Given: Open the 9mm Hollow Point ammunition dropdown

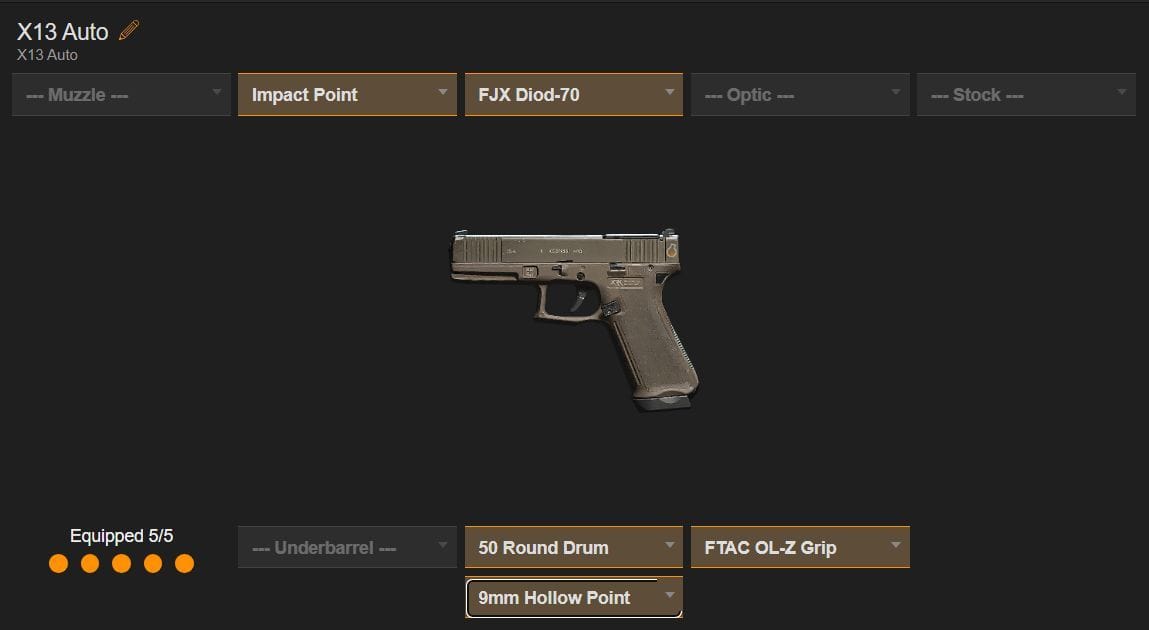Looking at the screenshot, I should click(x=574, y=597).
